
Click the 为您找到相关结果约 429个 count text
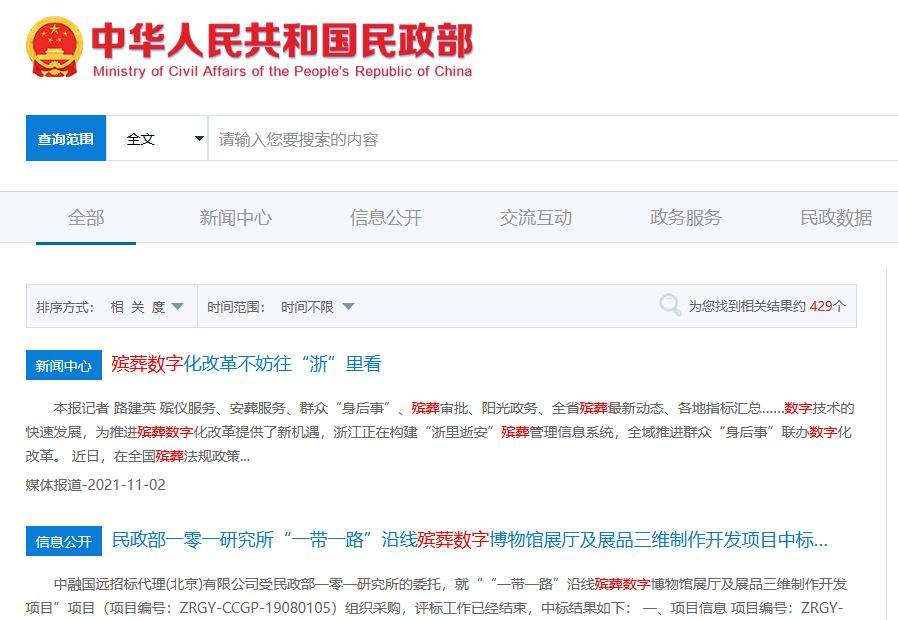(767, 306)
